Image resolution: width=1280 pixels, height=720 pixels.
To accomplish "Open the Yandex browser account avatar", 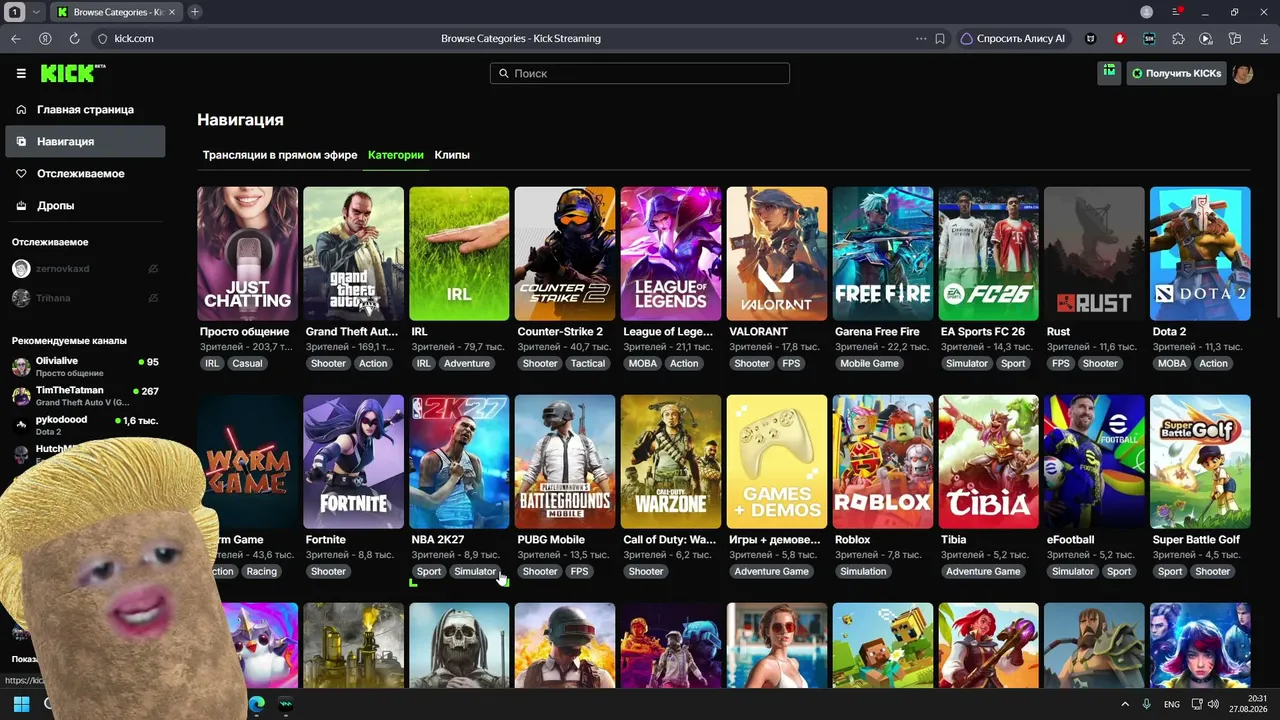I will (x=1147, y=12).
